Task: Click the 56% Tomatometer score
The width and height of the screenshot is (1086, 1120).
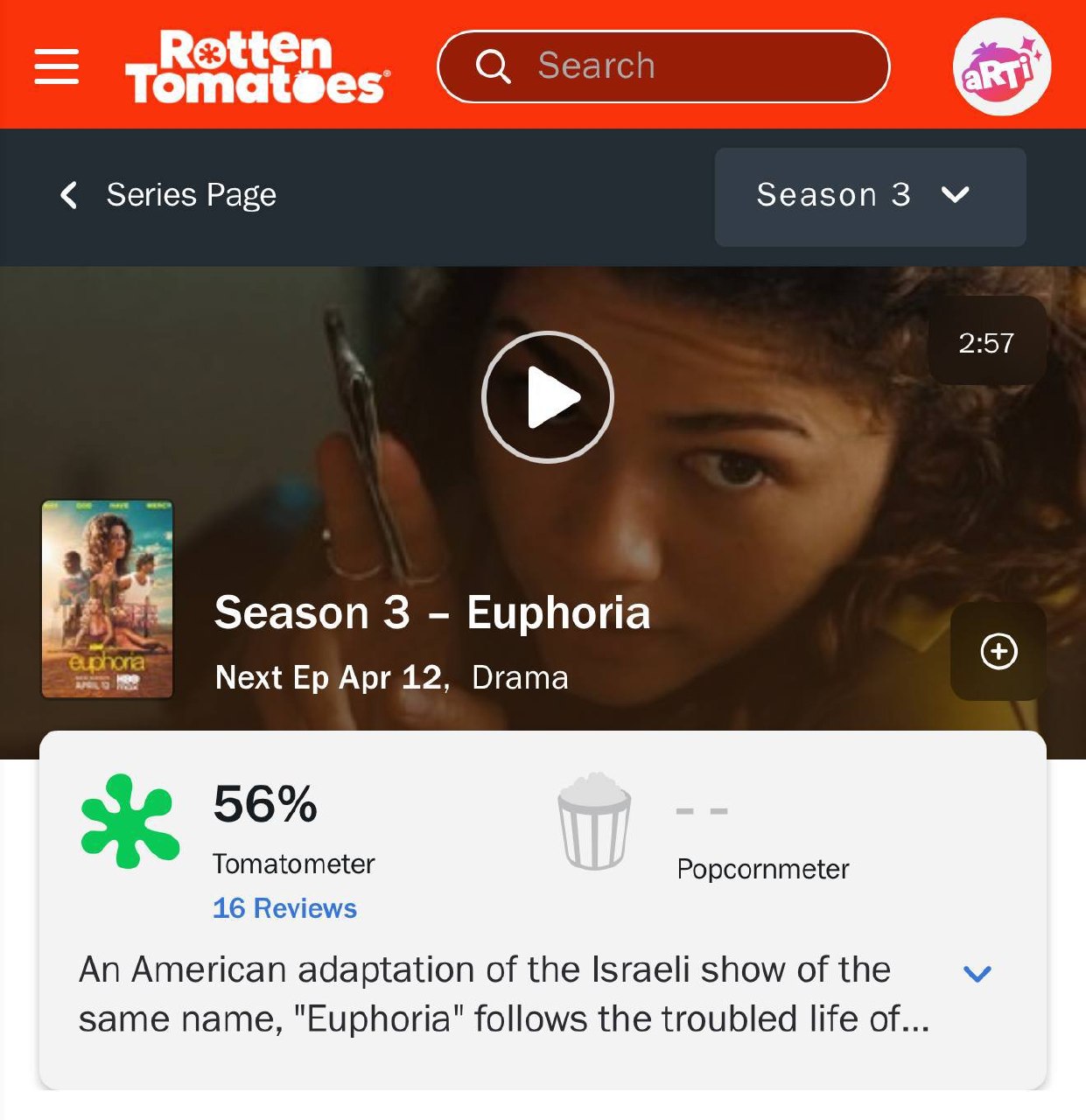Action: pyautogui.click(x=265, y=803)
